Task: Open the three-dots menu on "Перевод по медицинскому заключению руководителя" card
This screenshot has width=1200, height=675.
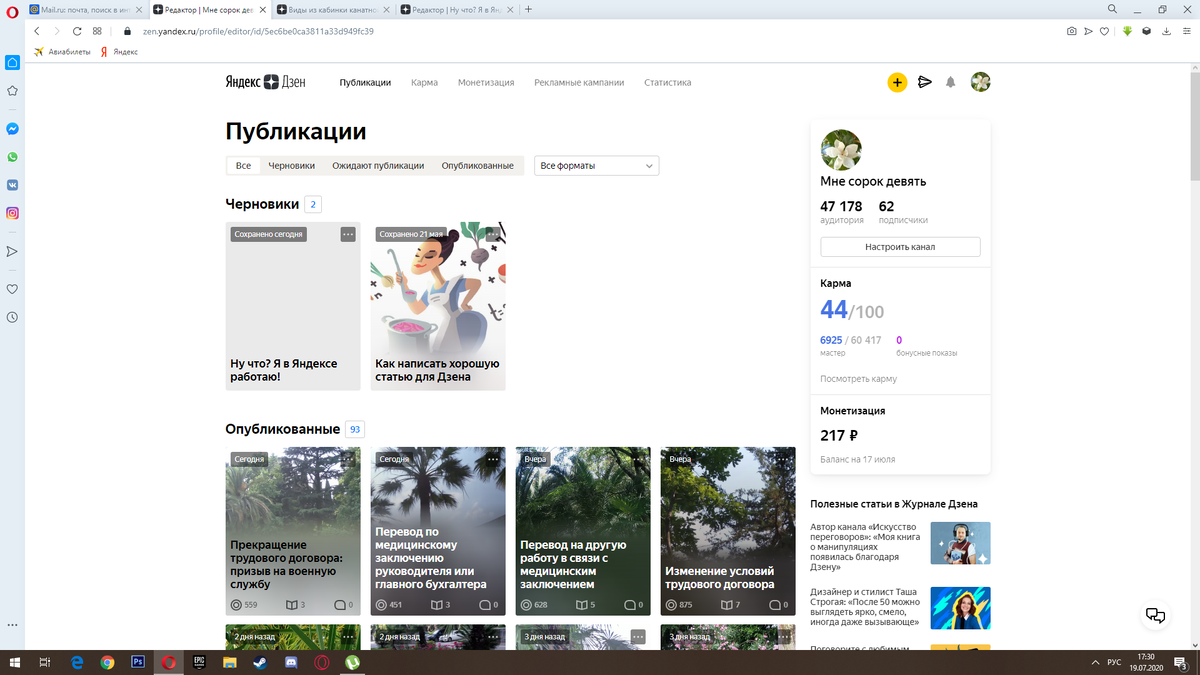Action: click(493, 459)
